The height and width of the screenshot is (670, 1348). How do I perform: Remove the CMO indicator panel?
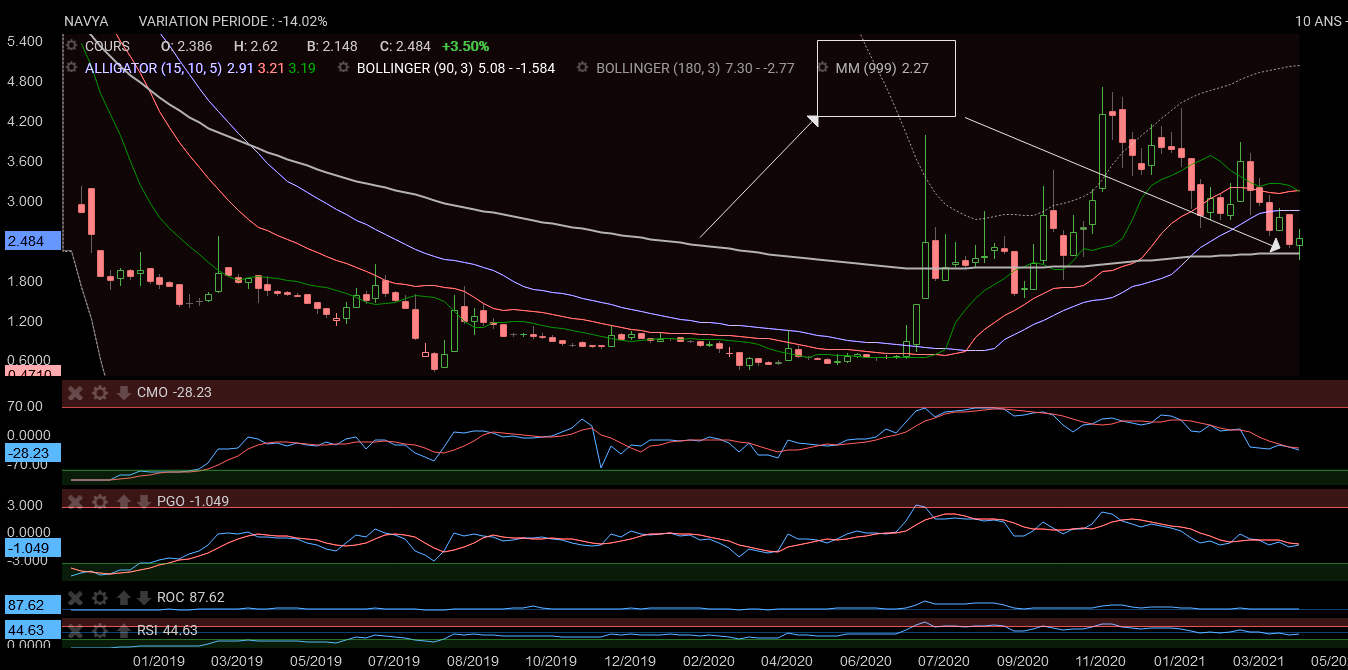click(75, 393)
